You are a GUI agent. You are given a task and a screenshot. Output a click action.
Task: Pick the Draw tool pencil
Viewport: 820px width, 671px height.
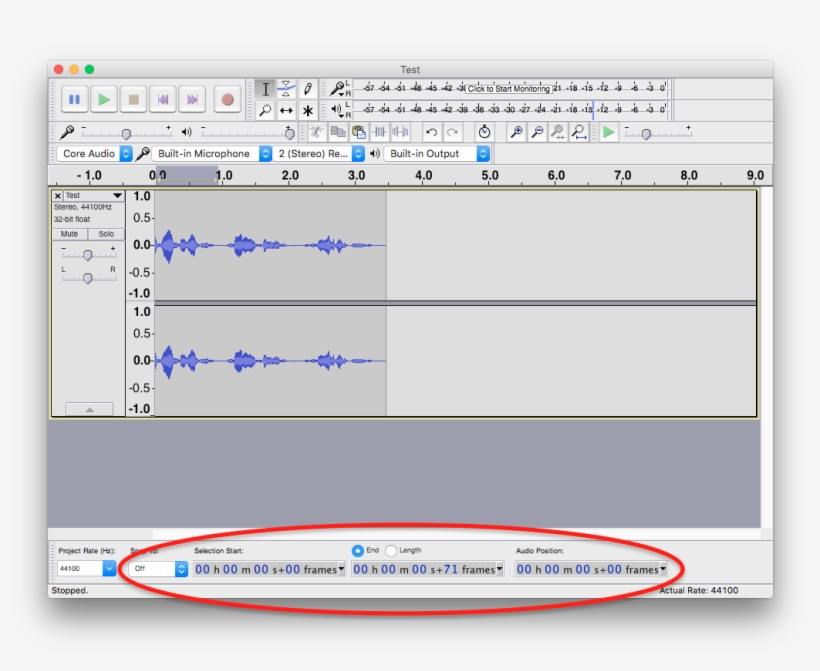tap(307, 89)
